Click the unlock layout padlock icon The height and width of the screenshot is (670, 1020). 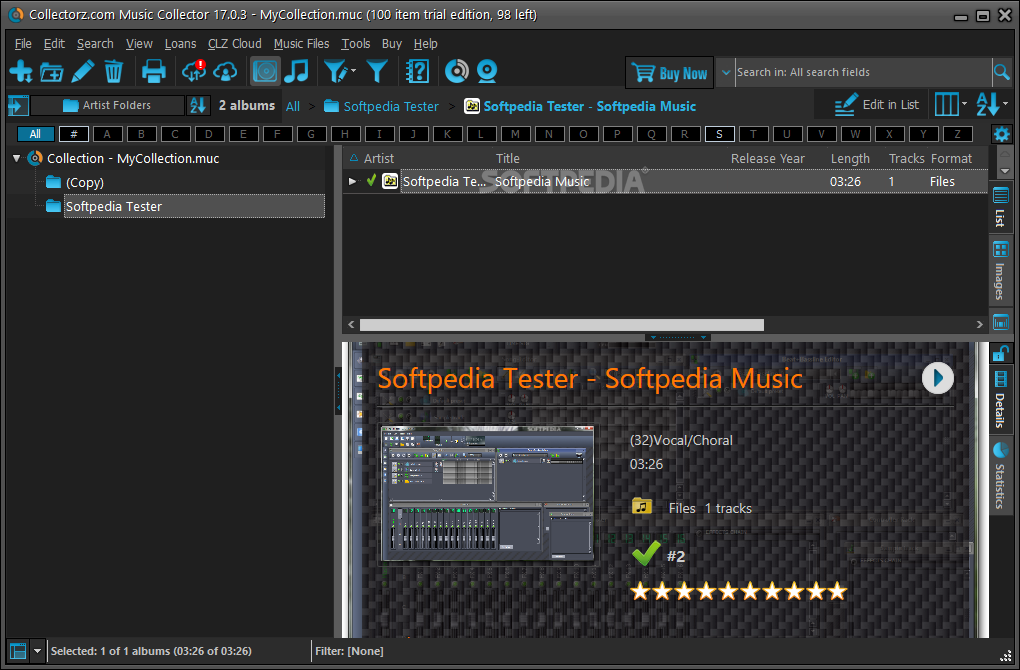click(1000, 353)
